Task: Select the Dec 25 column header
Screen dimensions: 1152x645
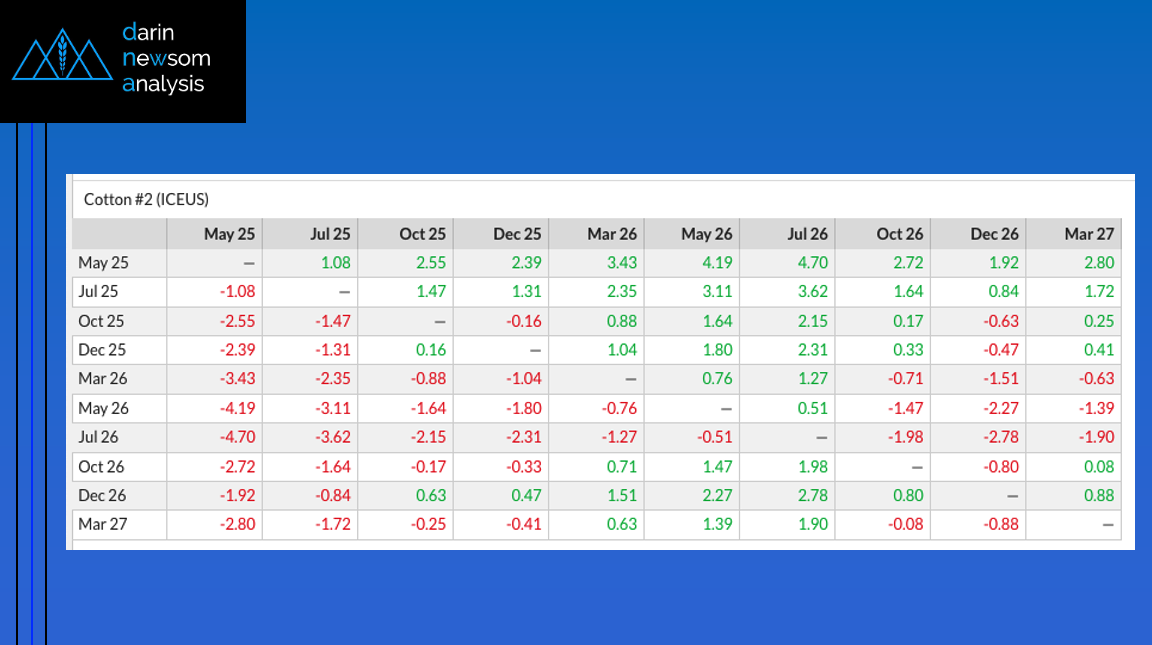Action: pyautogui.click(x=517, y=234)
